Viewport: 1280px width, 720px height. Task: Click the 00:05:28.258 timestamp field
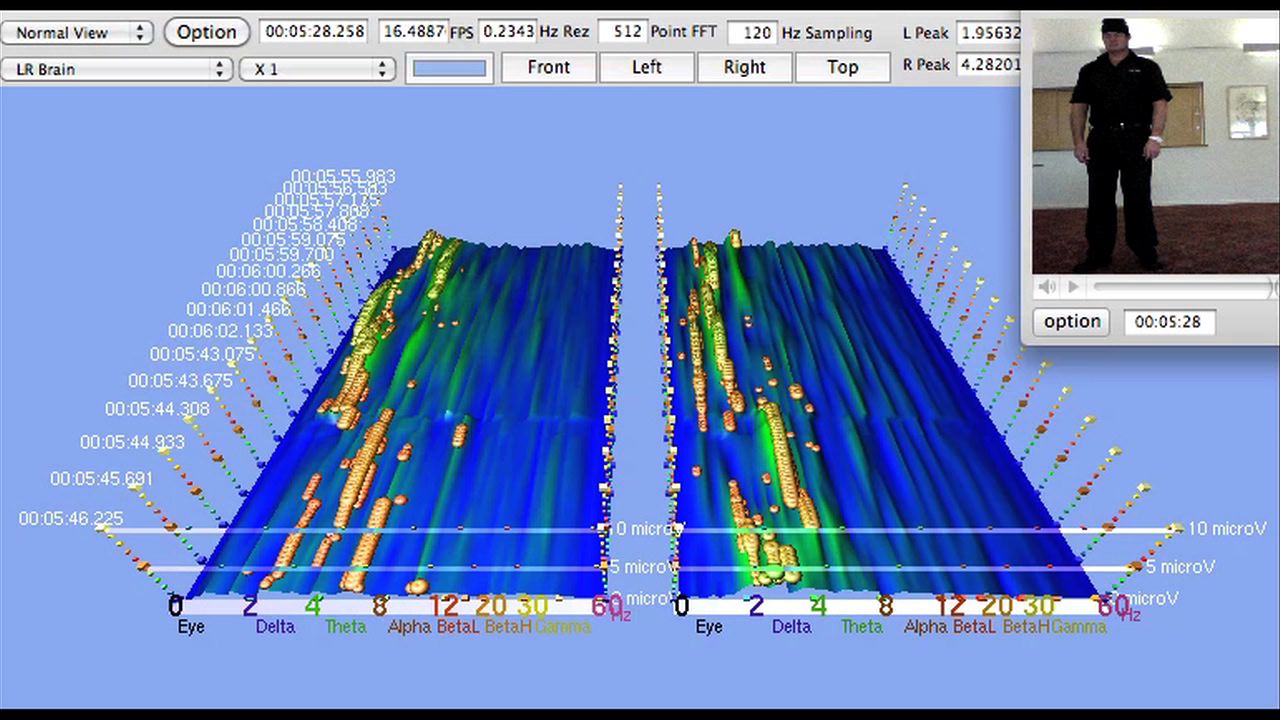315,32
